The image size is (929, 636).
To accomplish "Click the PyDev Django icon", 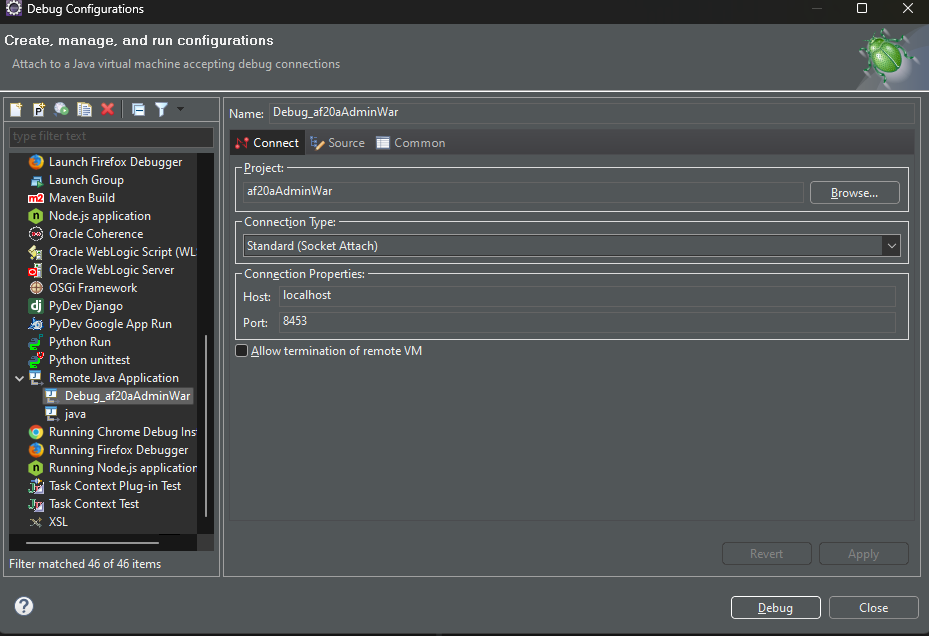I will (x=36, y=306).
